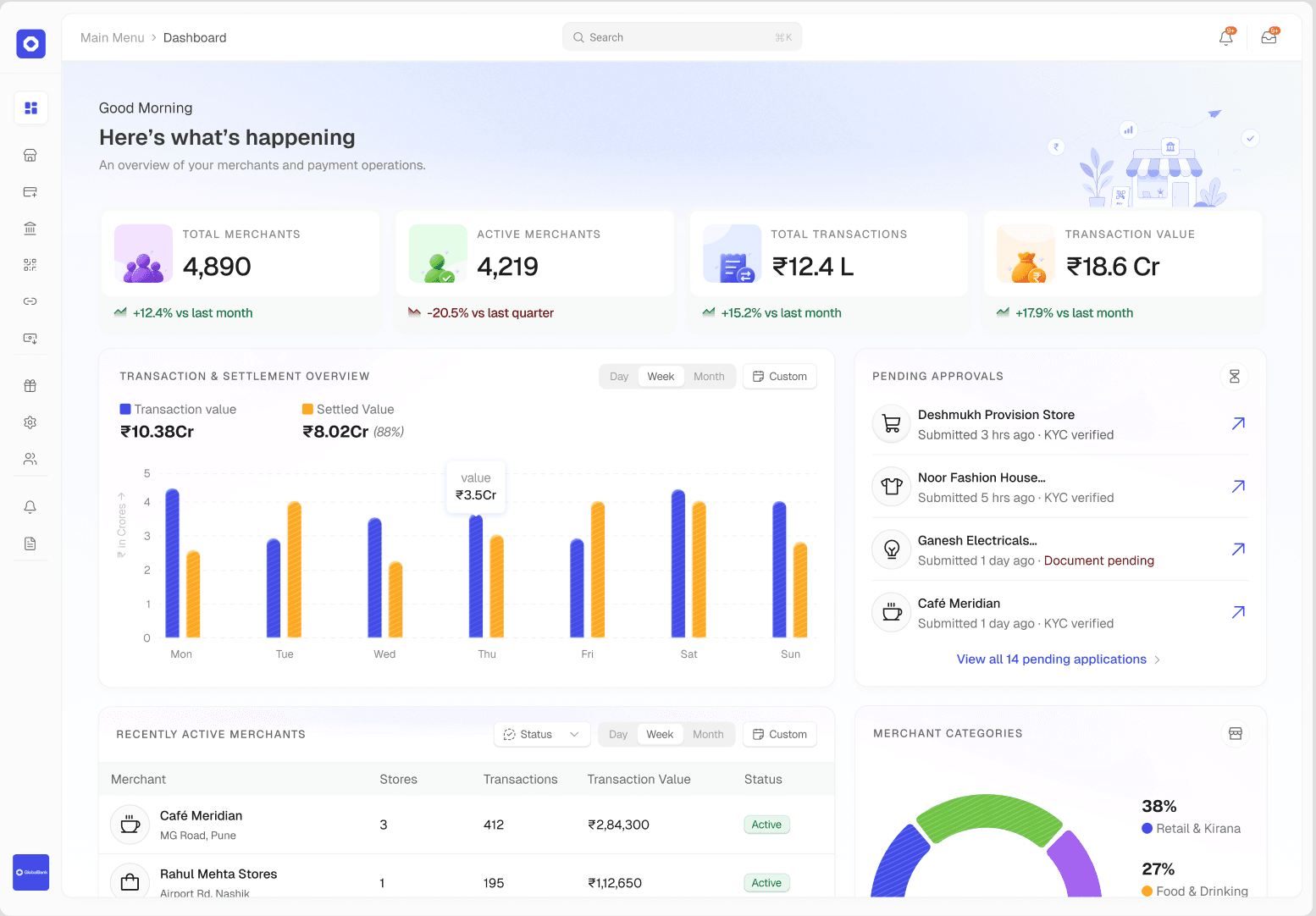The height and width of the screenshot is (916, 1316).
Task: Open Noor Fashion House arrow icon
Action: point(1238,486)
